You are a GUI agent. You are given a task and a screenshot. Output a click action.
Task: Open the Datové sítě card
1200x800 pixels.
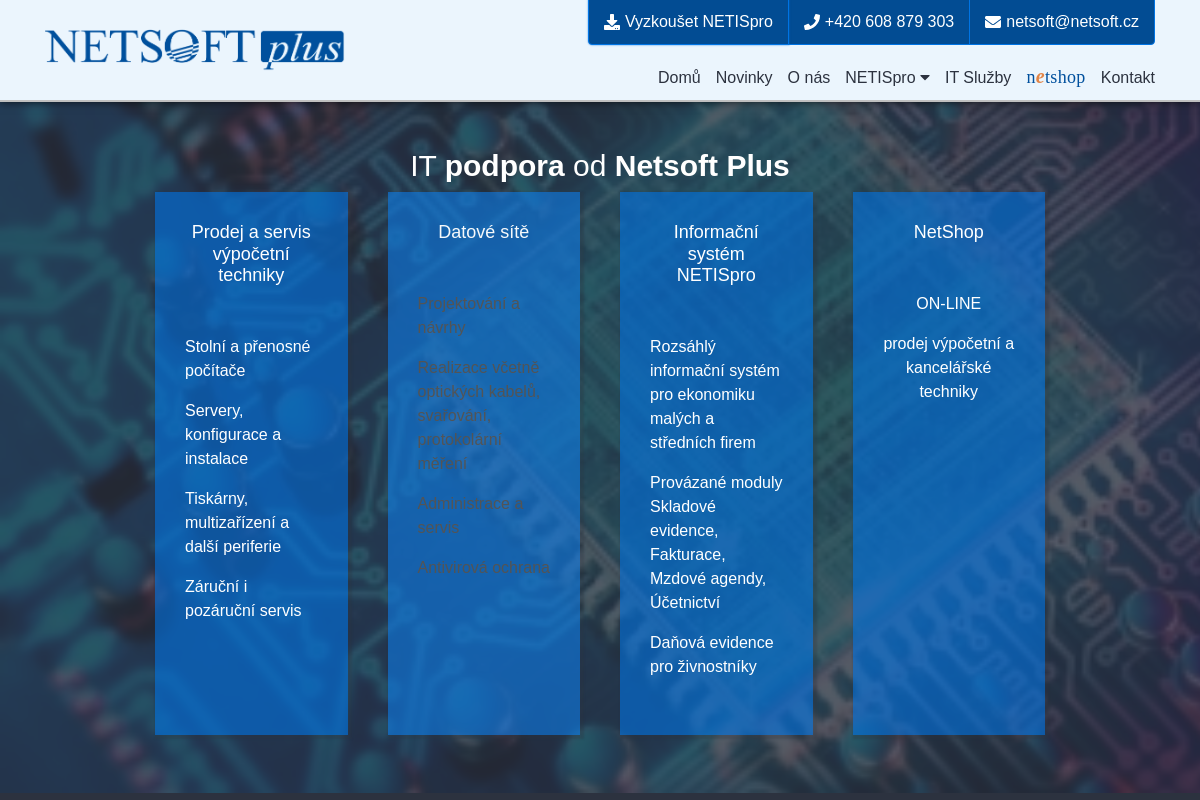pos(483,232)
